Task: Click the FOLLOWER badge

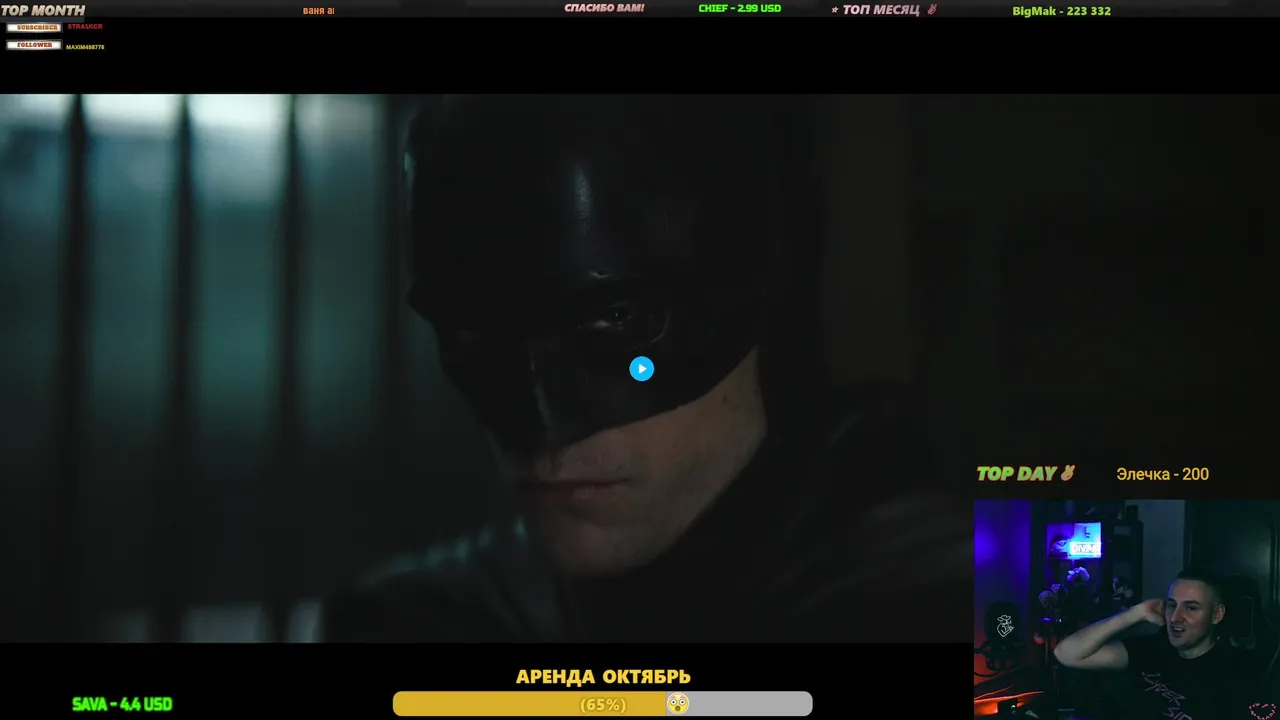Action: [x=34, y=45]
